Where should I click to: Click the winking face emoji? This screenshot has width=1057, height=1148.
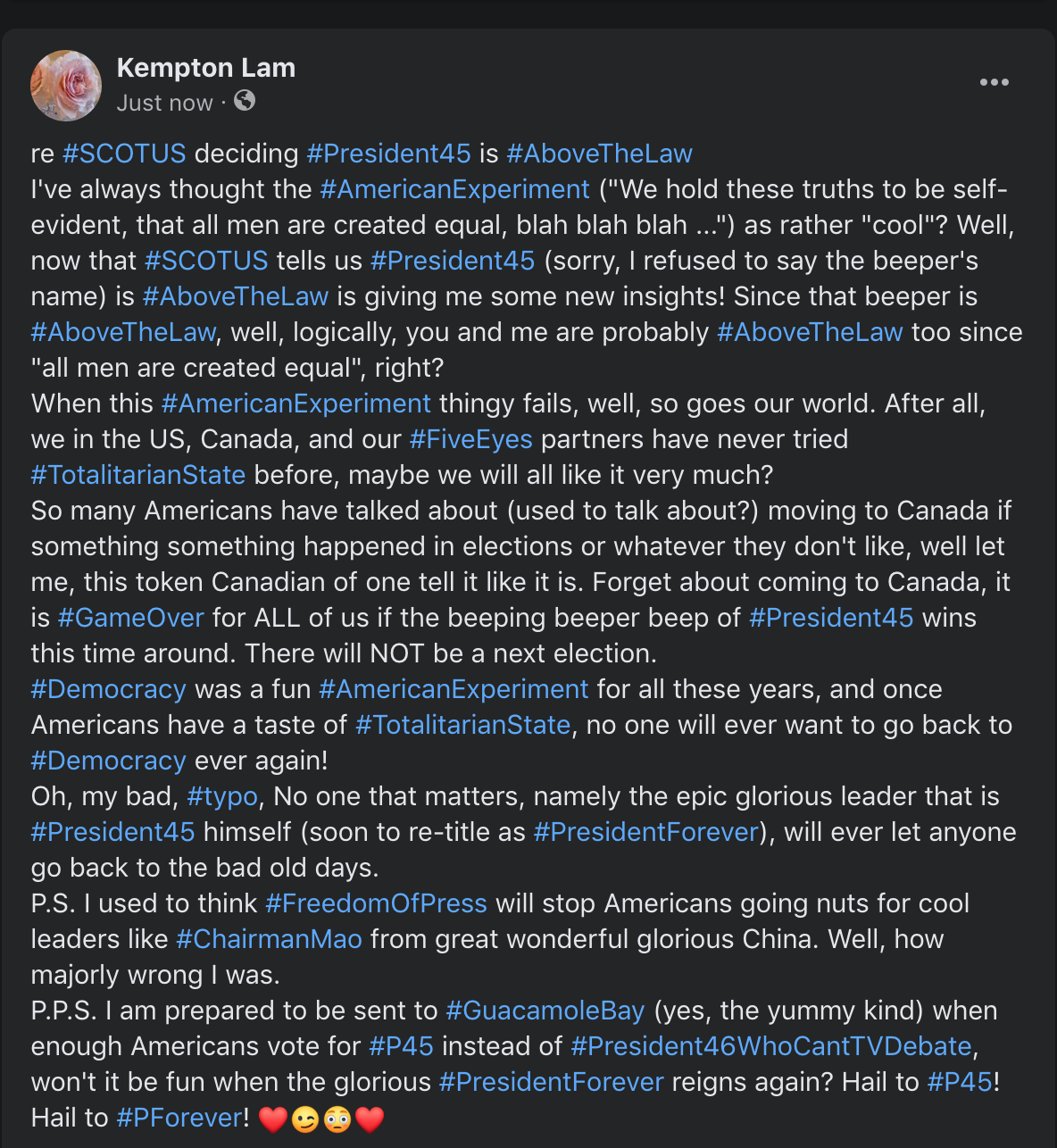pos(304,1119)
